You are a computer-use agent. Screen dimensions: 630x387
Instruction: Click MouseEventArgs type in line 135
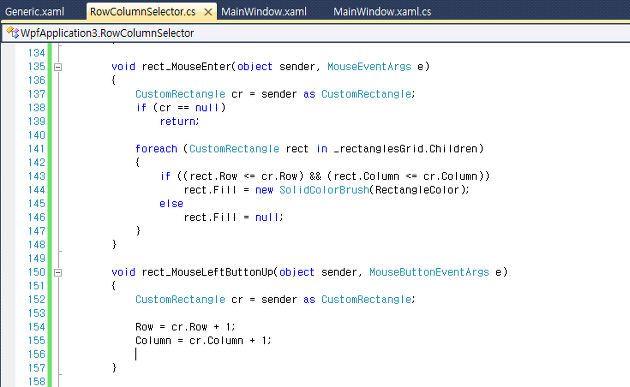[x=369, y=67]
